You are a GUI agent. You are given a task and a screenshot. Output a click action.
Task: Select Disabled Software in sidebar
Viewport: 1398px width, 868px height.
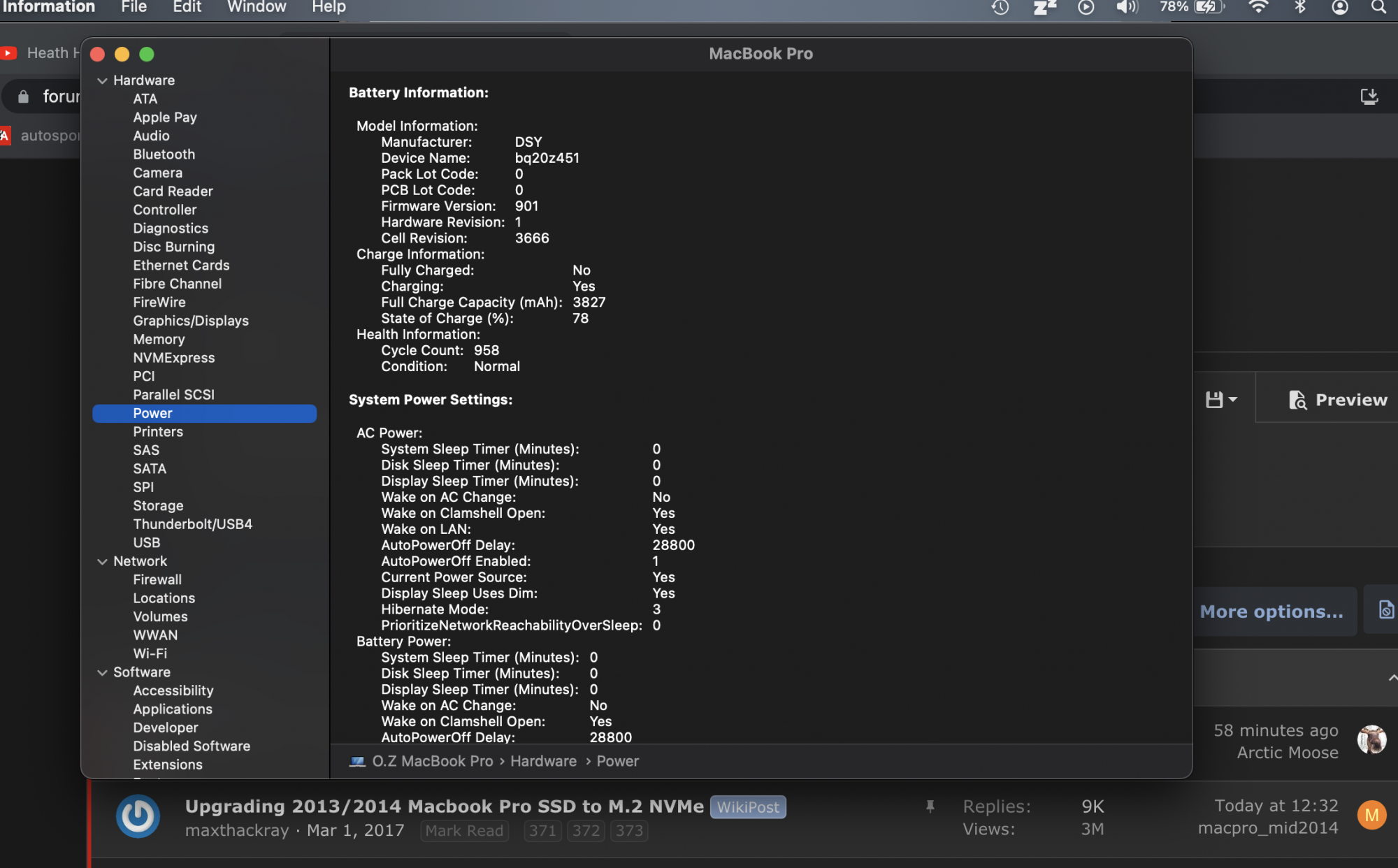[192, 746]
